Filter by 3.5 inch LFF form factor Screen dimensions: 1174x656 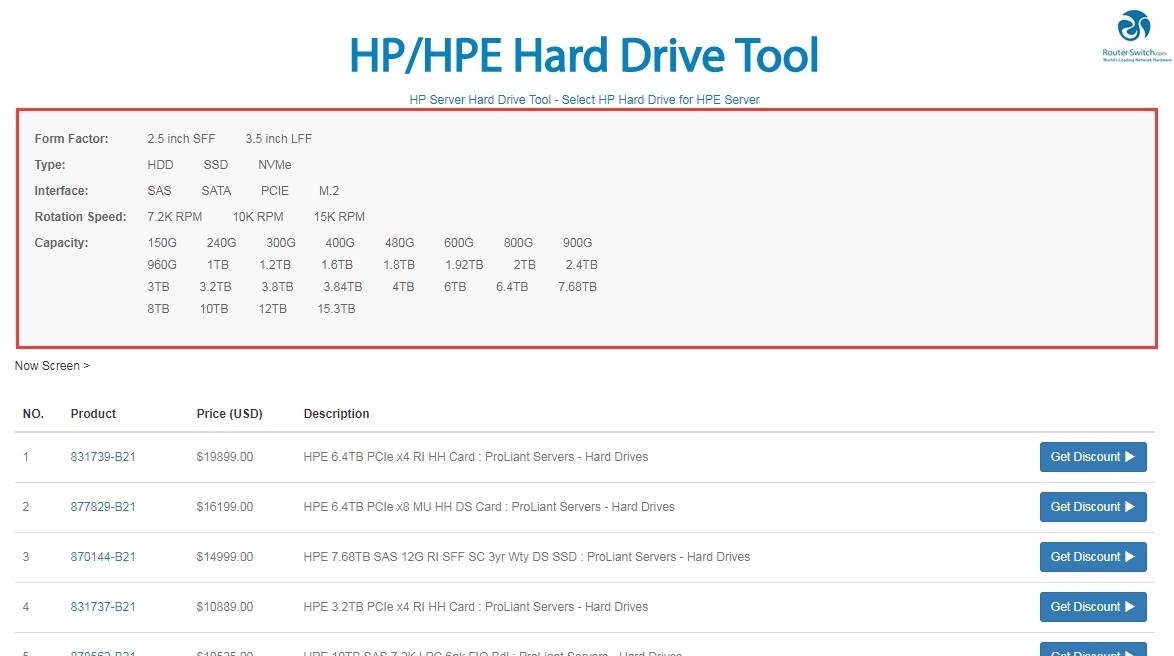279,139
